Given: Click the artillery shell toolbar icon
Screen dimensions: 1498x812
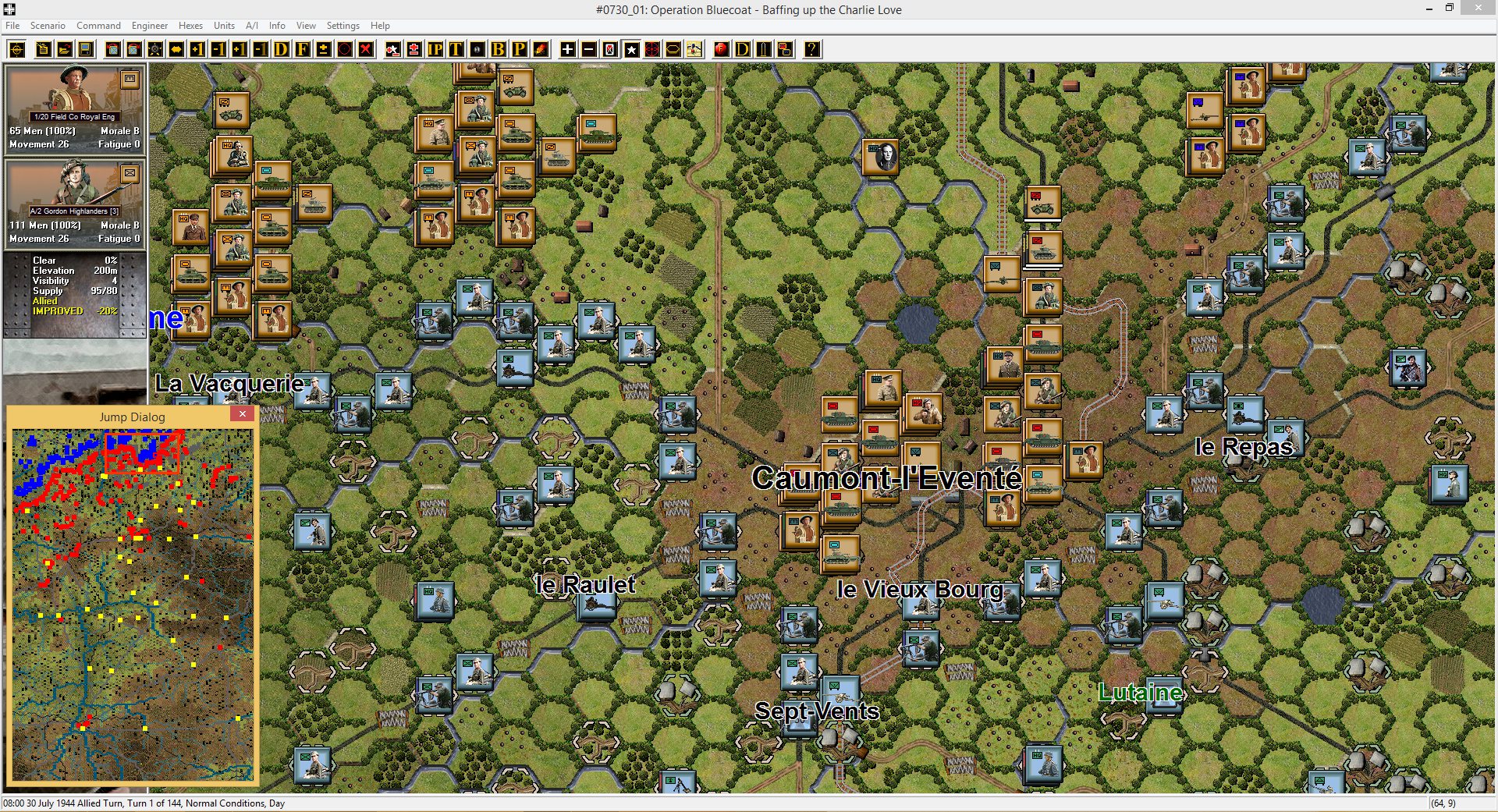Looking at the screenshot, I should [x=763, y=50].
